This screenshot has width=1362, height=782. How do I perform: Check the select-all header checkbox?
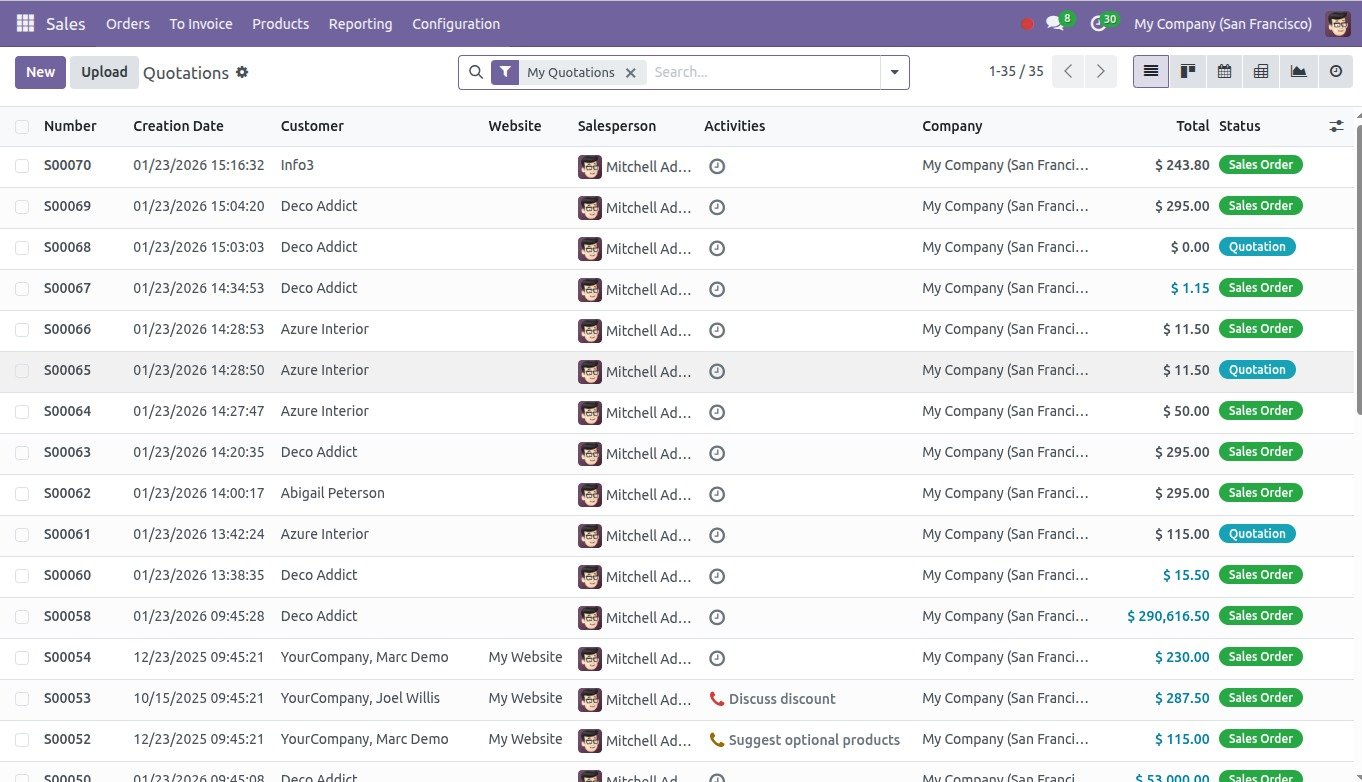22,126
